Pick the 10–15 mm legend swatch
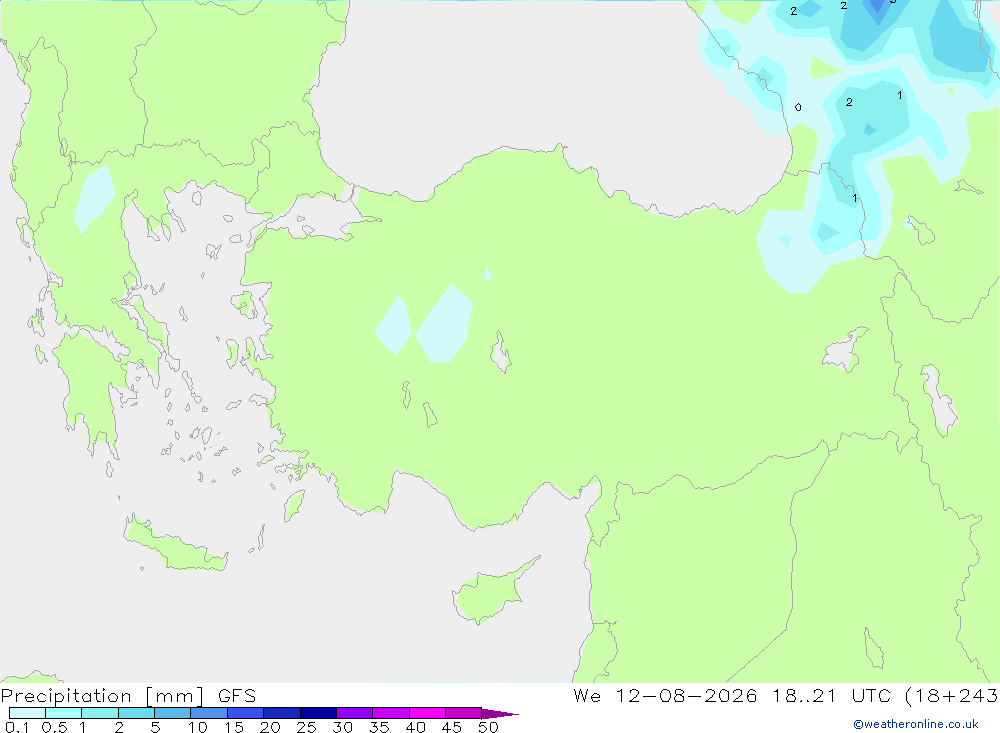 click(209, 713)
